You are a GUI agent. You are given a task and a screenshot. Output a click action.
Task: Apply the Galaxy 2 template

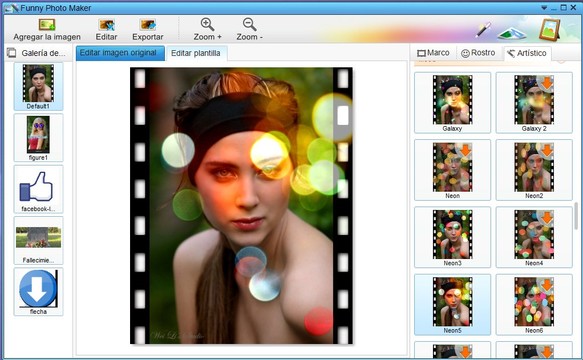pos(534,103)
